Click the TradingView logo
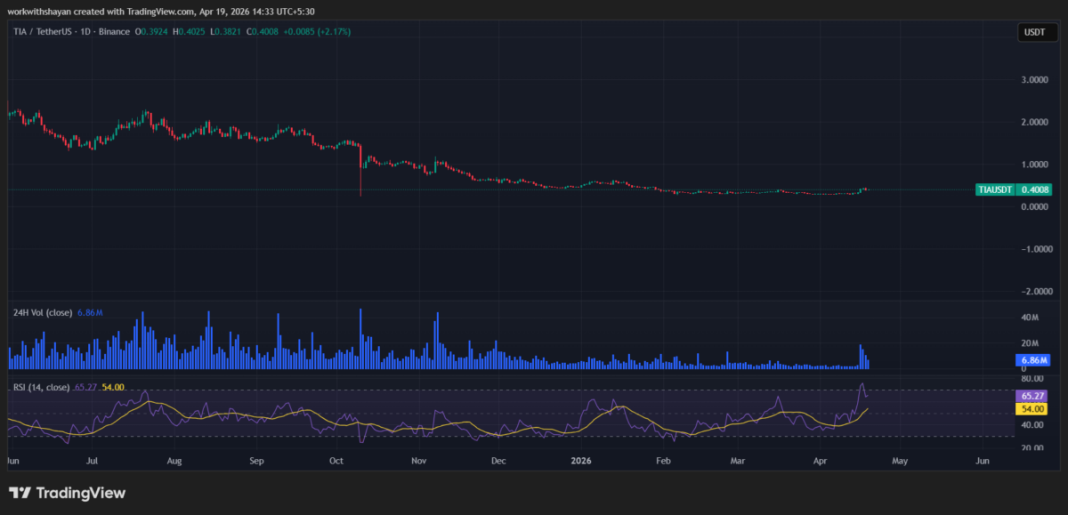 coord(67,493)
